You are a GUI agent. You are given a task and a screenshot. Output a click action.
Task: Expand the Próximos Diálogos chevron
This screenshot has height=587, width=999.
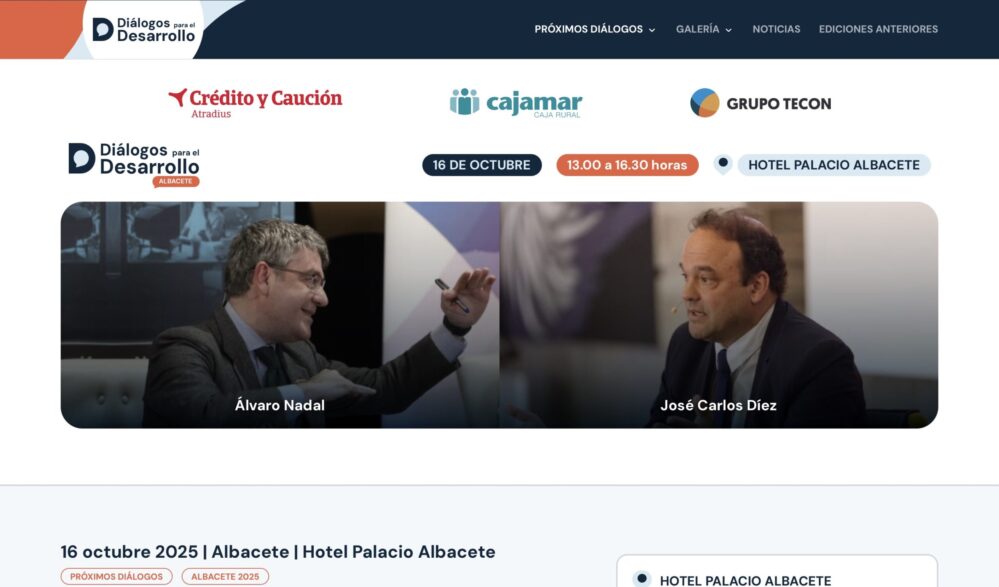tap(652, 30)
